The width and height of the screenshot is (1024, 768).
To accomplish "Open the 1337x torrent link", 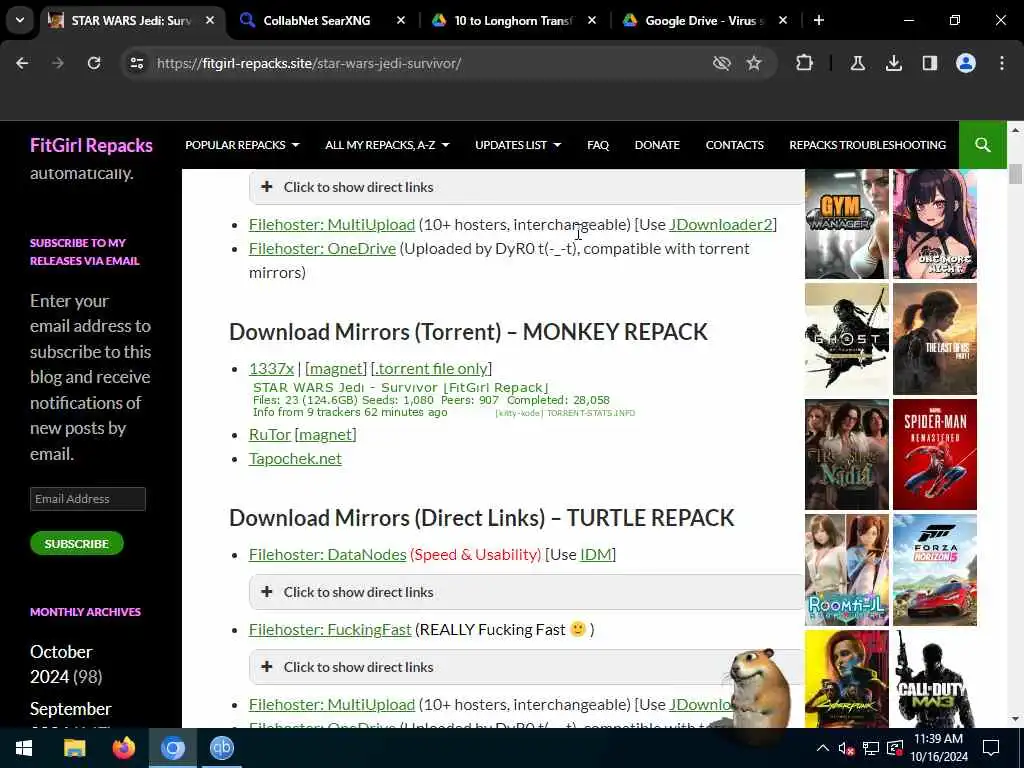I will click(271, 368).
